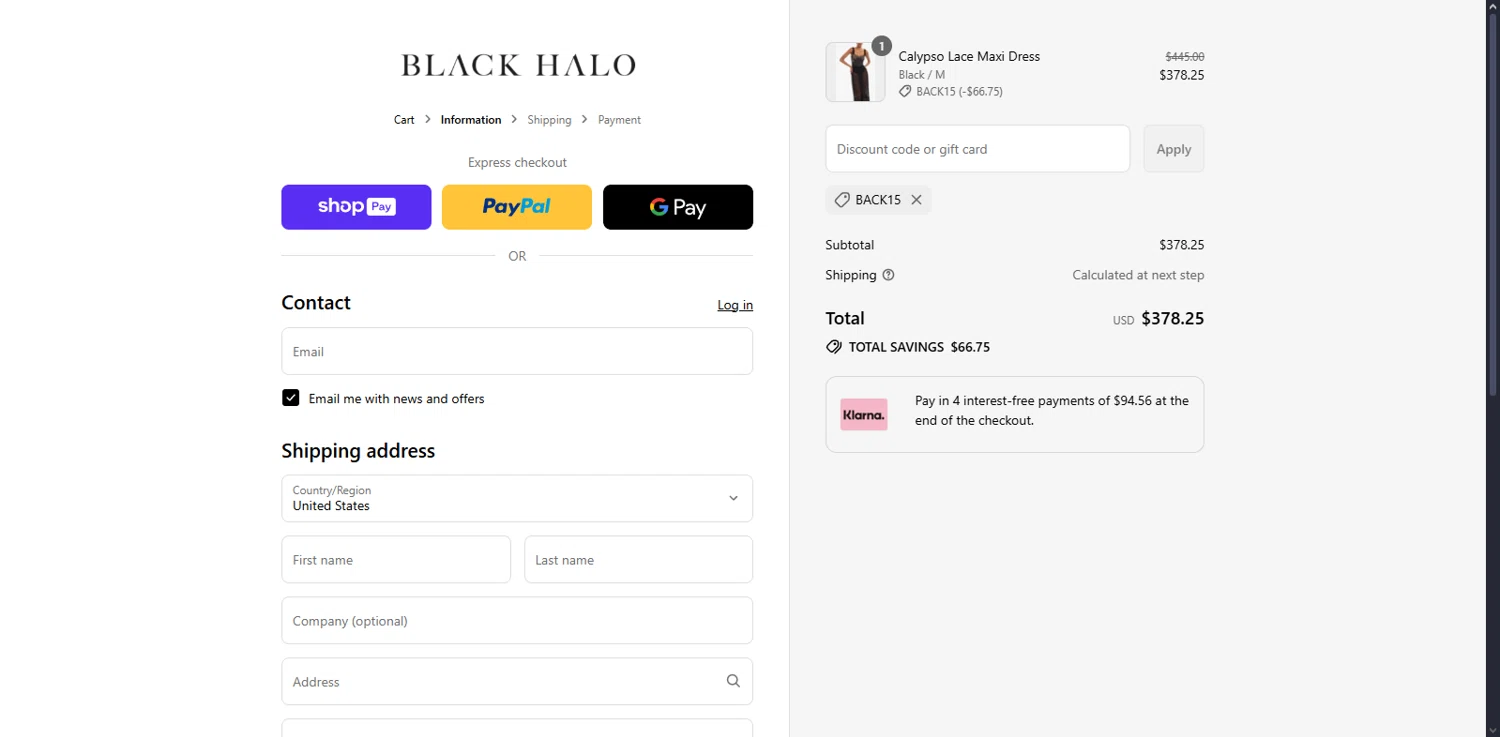This screenshot has width=1500, height=737.
Task: Click the Calypso Lace Maxi Dress title
Action: coord(969,57)
